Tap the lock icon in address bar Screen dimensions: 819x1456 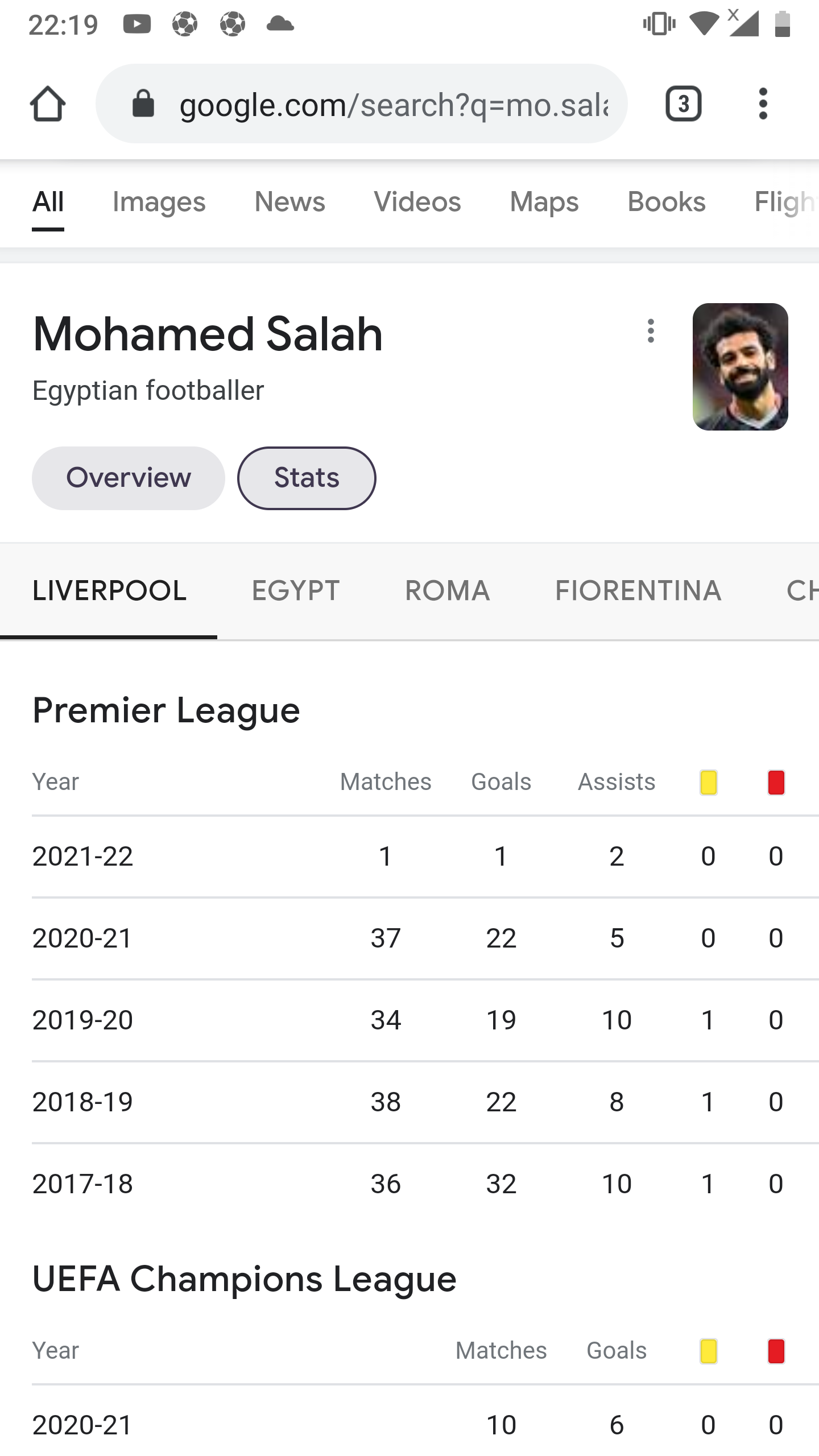[x=143, y=104]
